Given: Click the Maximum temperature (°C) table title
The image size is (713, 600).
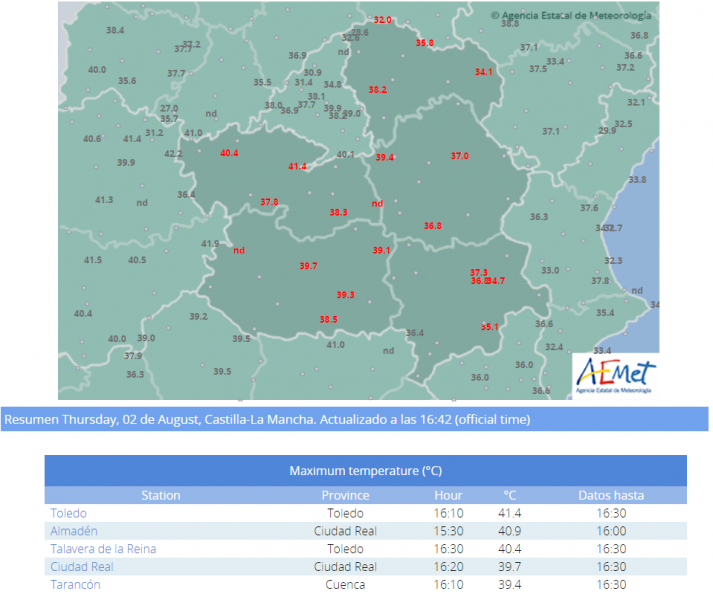Looking at the screenshot, I should click(x=366, y=470).
